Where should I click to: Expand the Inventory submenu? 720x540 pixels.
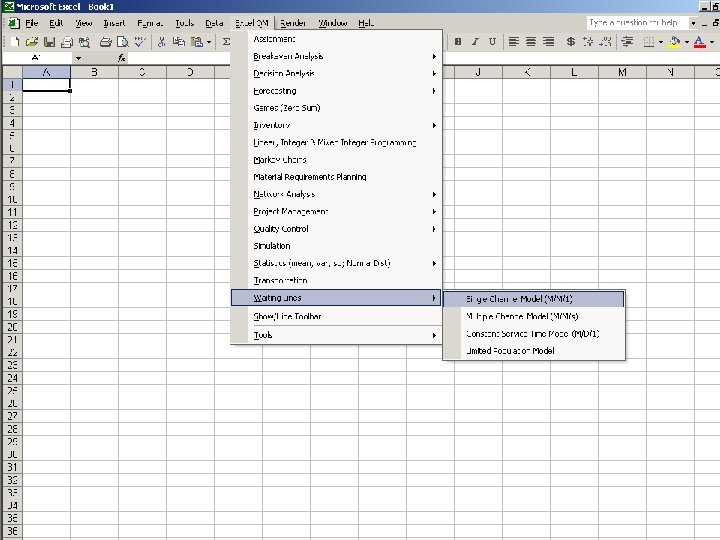336,125
